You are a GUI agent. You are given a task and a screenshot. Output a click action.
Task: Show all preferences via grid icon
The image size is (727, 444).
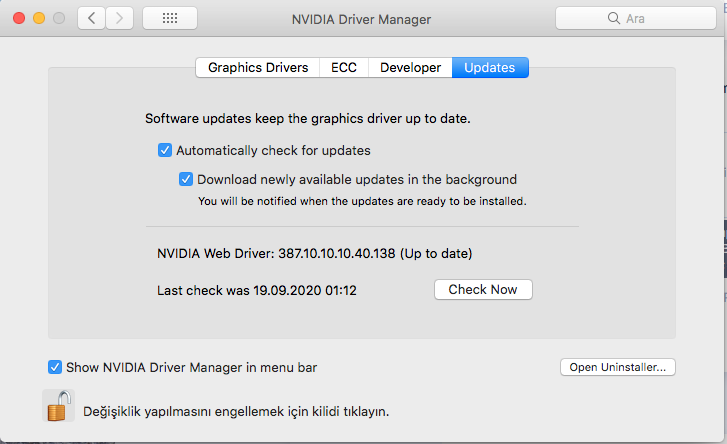[x=170, y=18]
